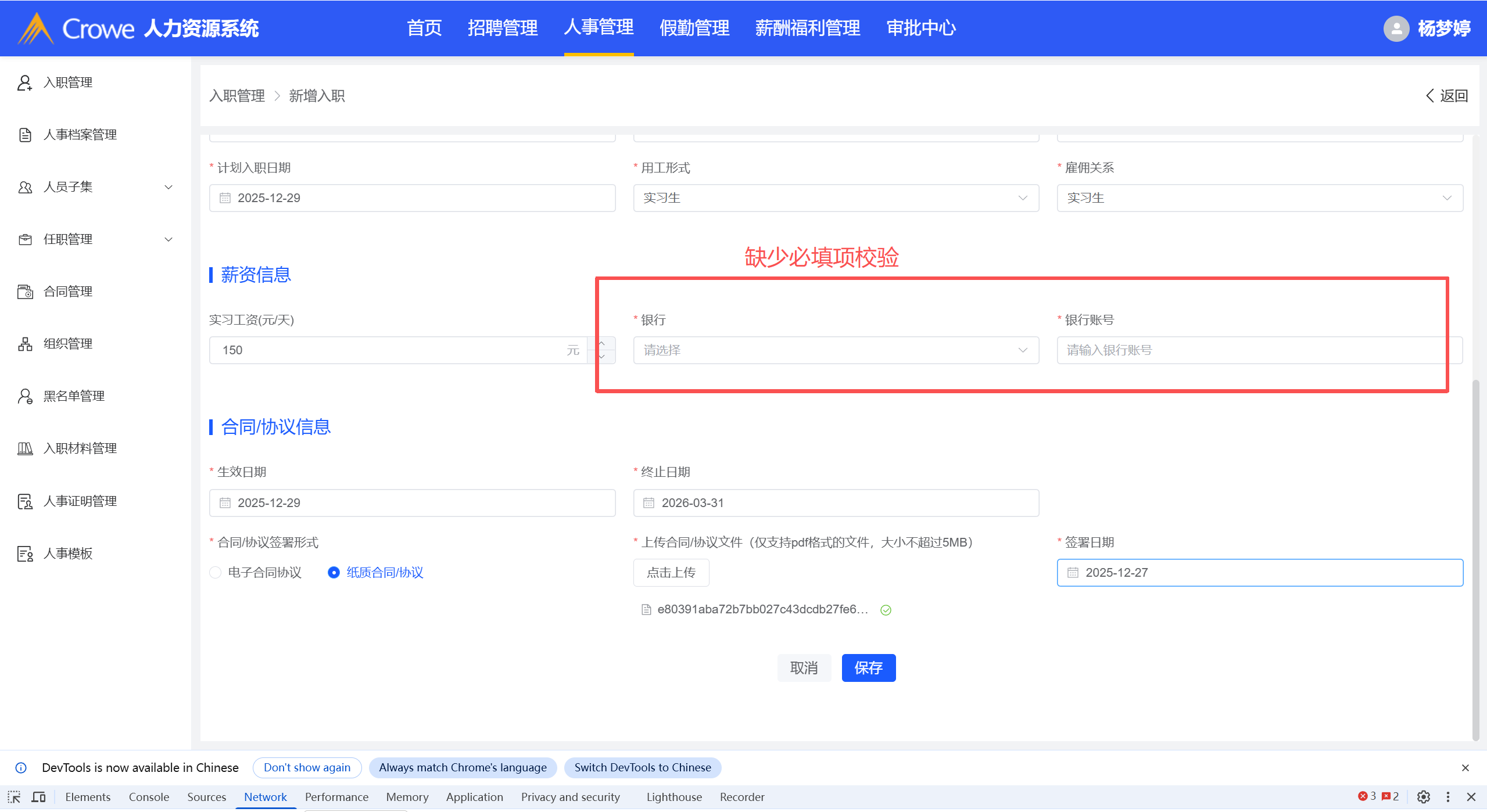Click the DevTools inspect element icon
This screenshot has width=1487, height=812.
point(14,797)
